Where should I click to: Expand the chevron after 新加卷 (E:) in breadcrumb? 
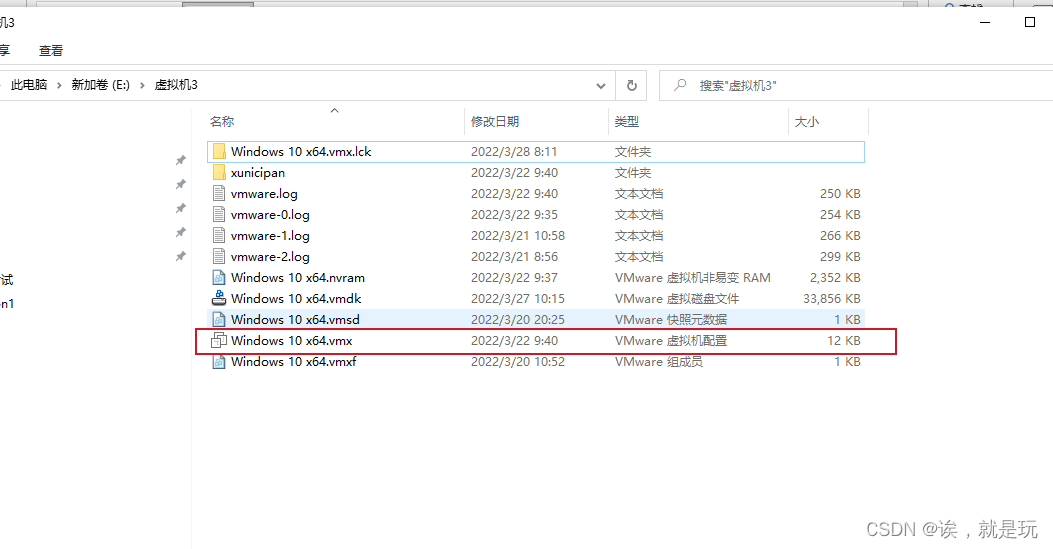pyautogui.click(x=142, y=85)
